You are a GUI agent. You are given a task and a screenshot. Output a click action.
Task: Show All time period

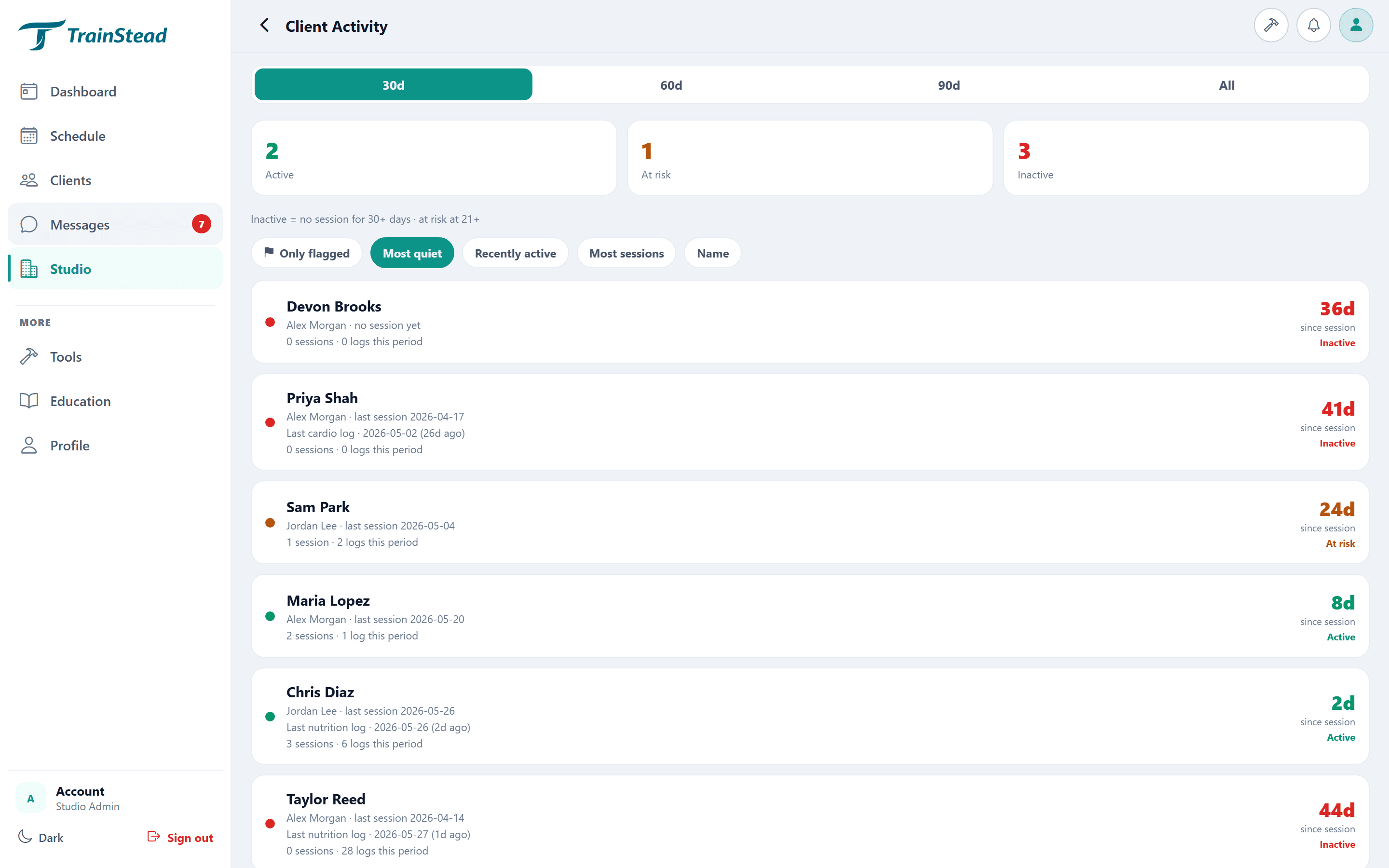(1226, 85)
